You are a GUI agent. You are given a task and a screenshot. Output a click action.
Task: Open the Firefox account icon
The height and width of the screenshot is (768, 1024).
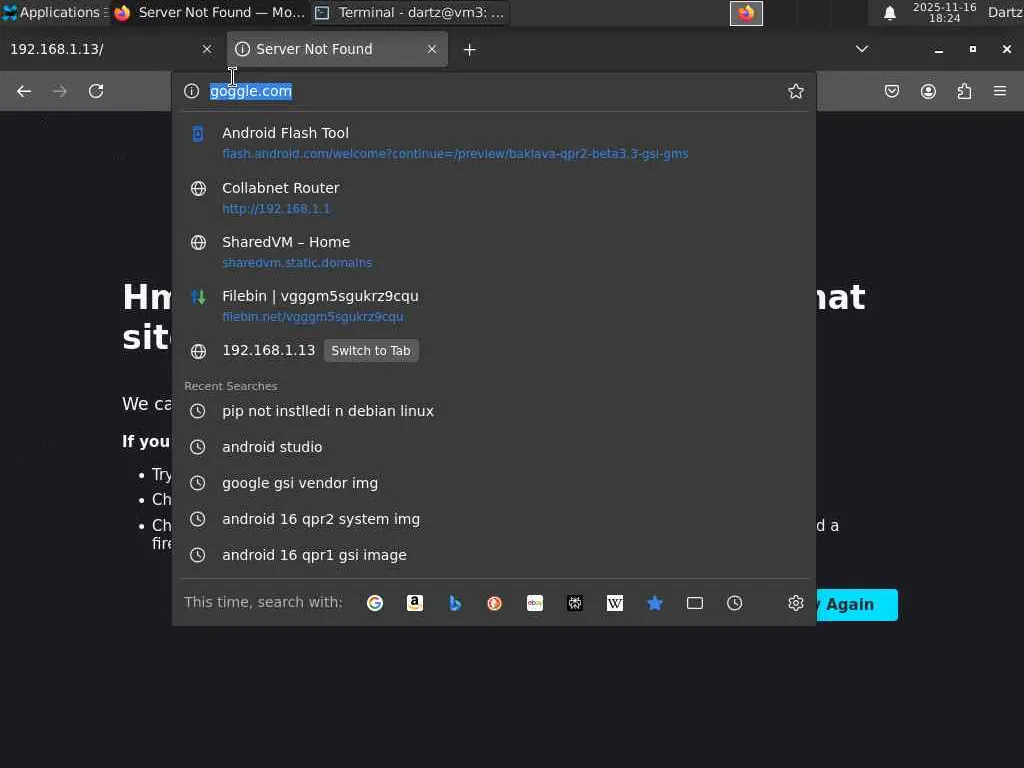click(928, 91)
